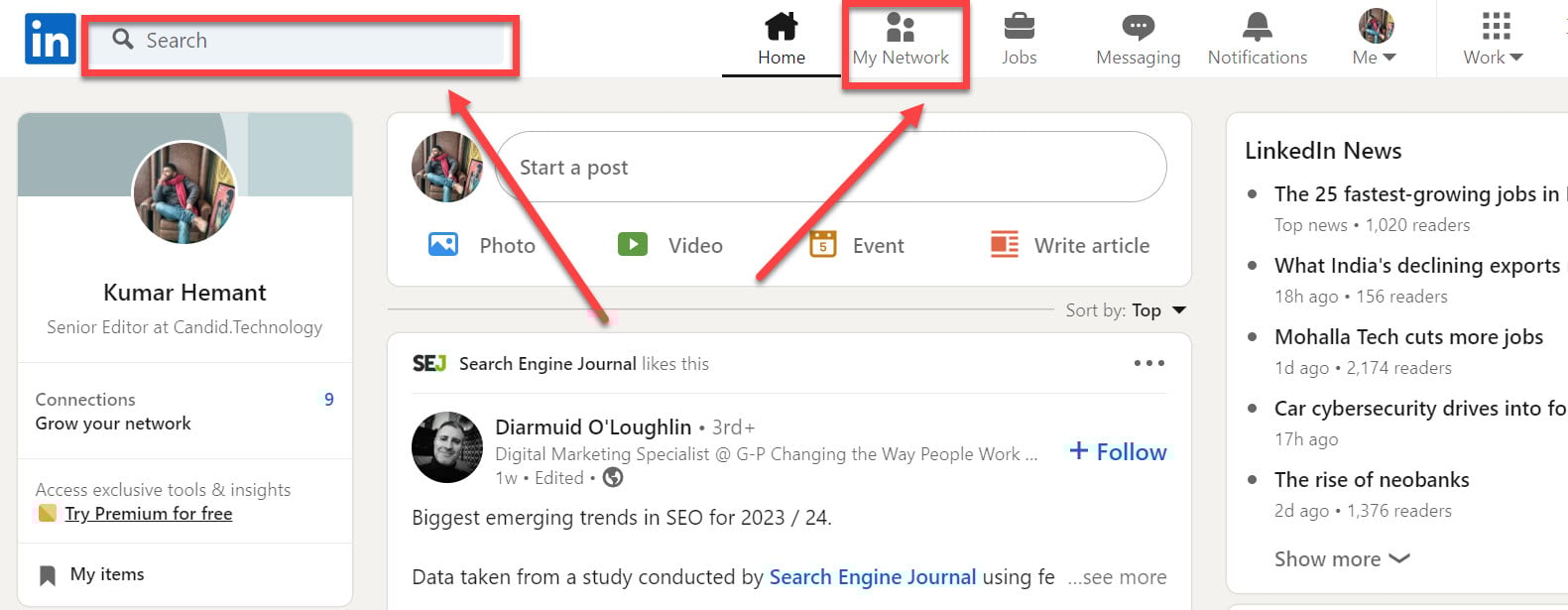1568x610 pixels.
Task: Open Notifications bell icon
Action: pyautogui.click(x=1257, y=26)
